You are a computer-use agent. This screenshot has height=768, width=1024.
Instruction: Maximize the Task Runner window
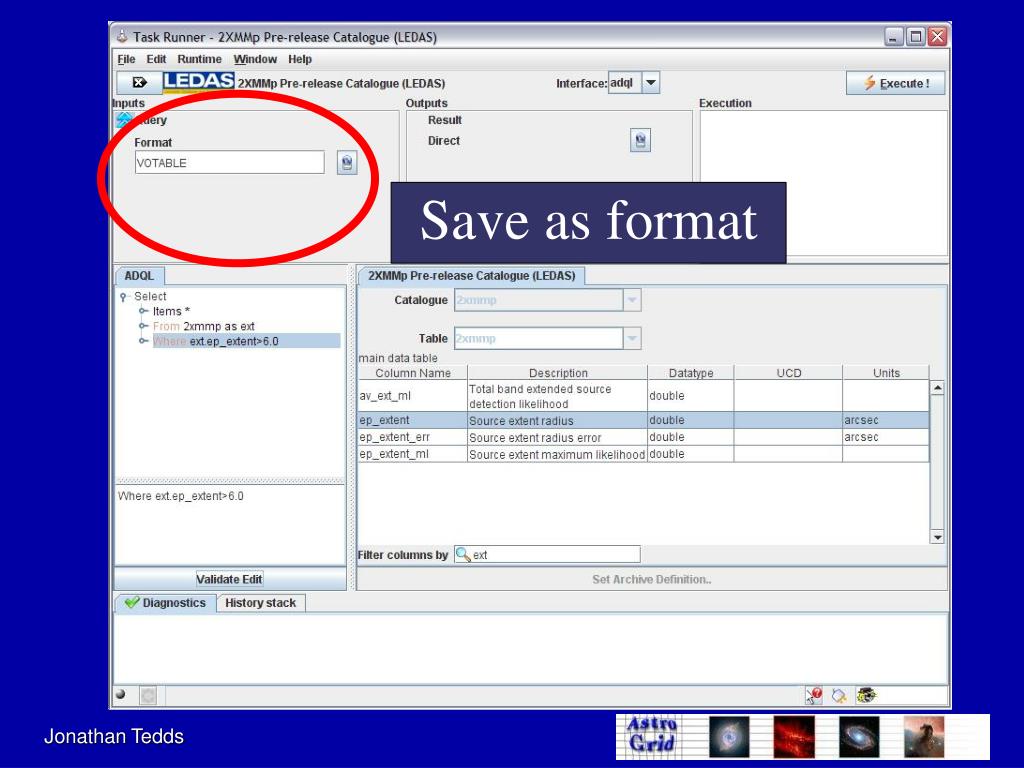point(916,37)
